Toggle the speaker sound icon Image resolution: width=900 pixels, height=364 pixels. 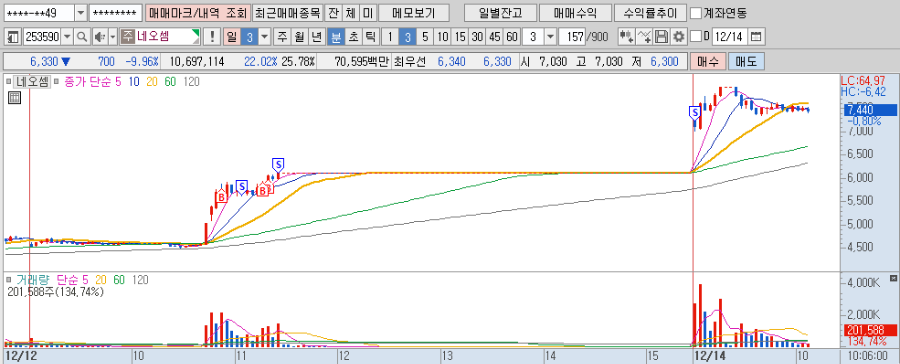(x=99, y=37)
